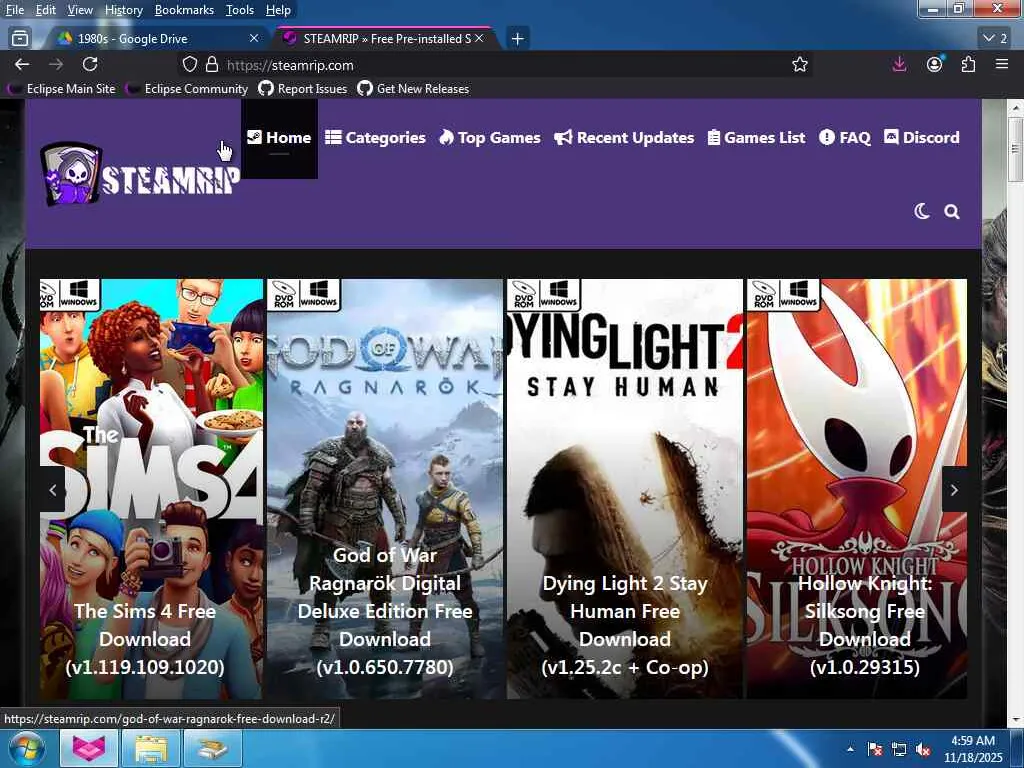Open a new tab with plus button
Viewport: 1024px width, 768px height.
tap(517, 39)
